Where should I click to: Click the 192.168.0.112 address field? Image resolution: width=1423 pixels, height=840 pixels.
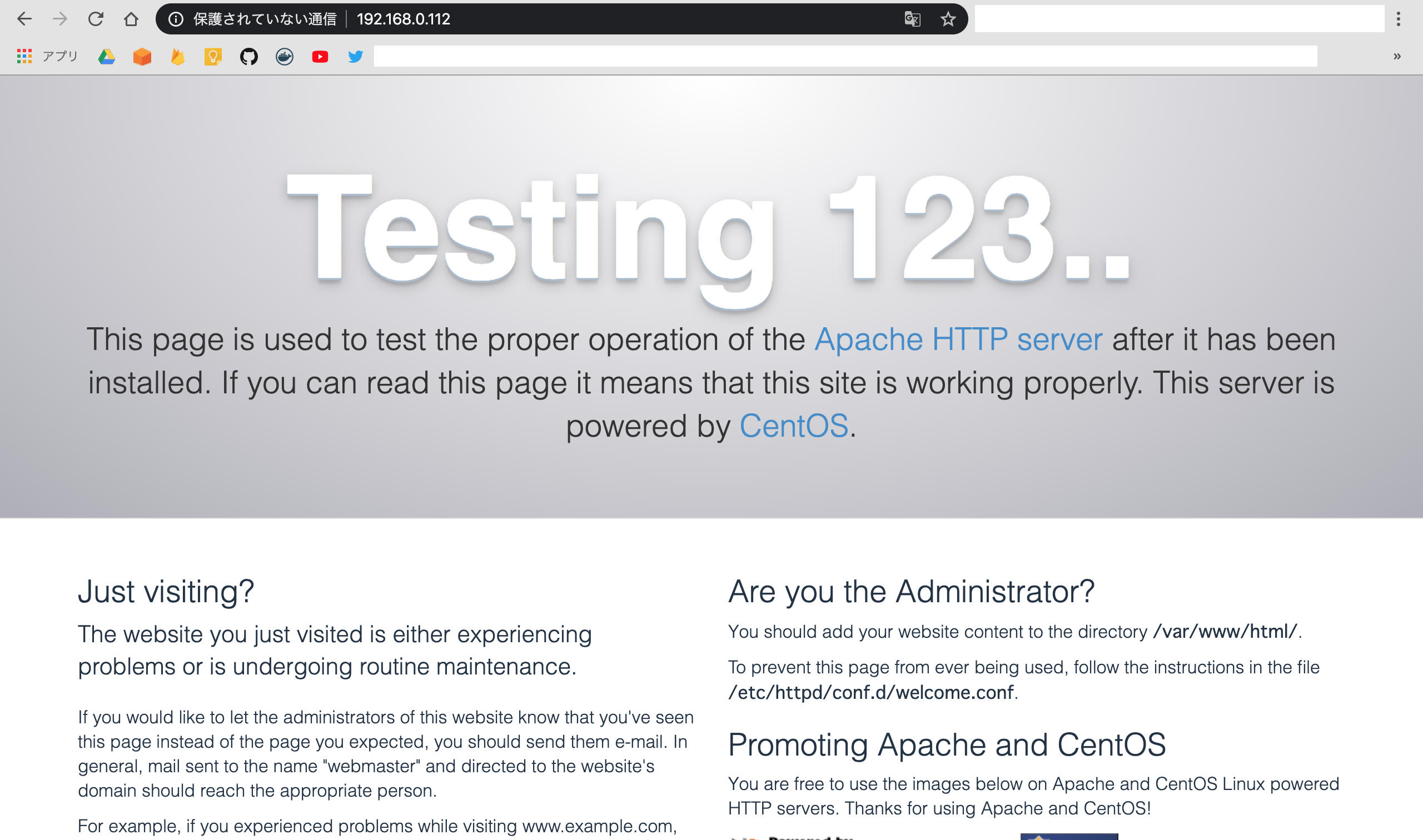[x=403, y=19]
